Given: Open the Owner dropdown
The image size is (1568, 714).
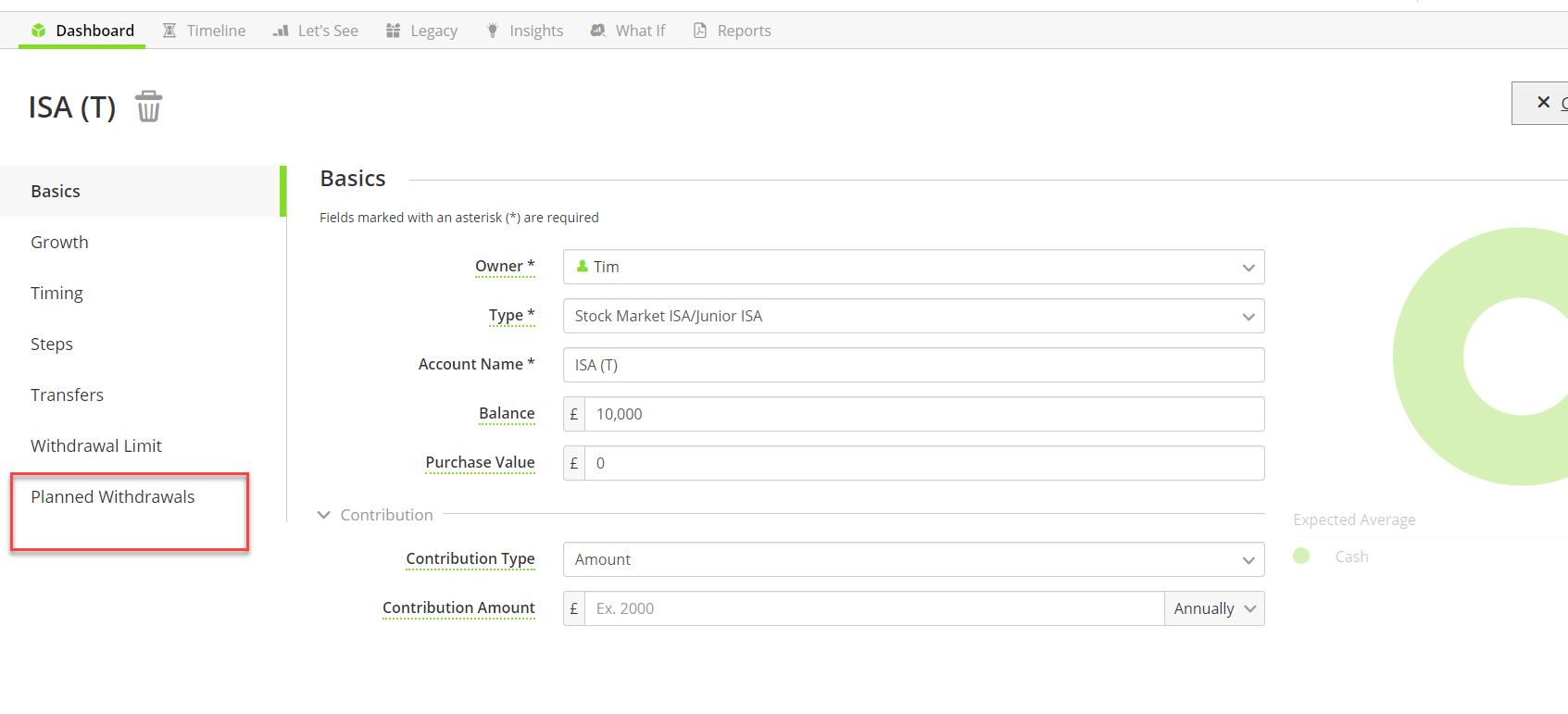Looking at the screenshot, I should [x=913, y=267].
